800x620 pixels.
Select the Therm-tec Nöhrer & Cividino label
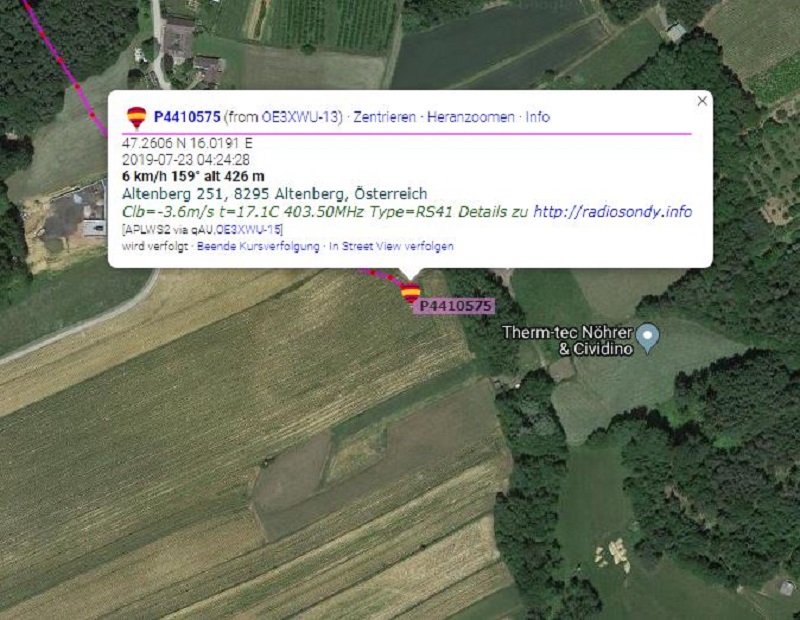[567, 340]
